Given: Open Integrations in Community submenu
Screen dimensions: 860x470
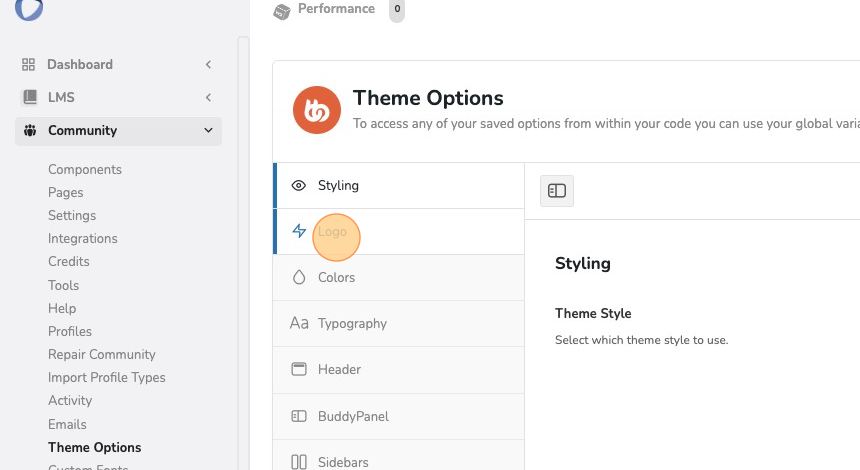Looking at the screenshot, I should point(82,239).
